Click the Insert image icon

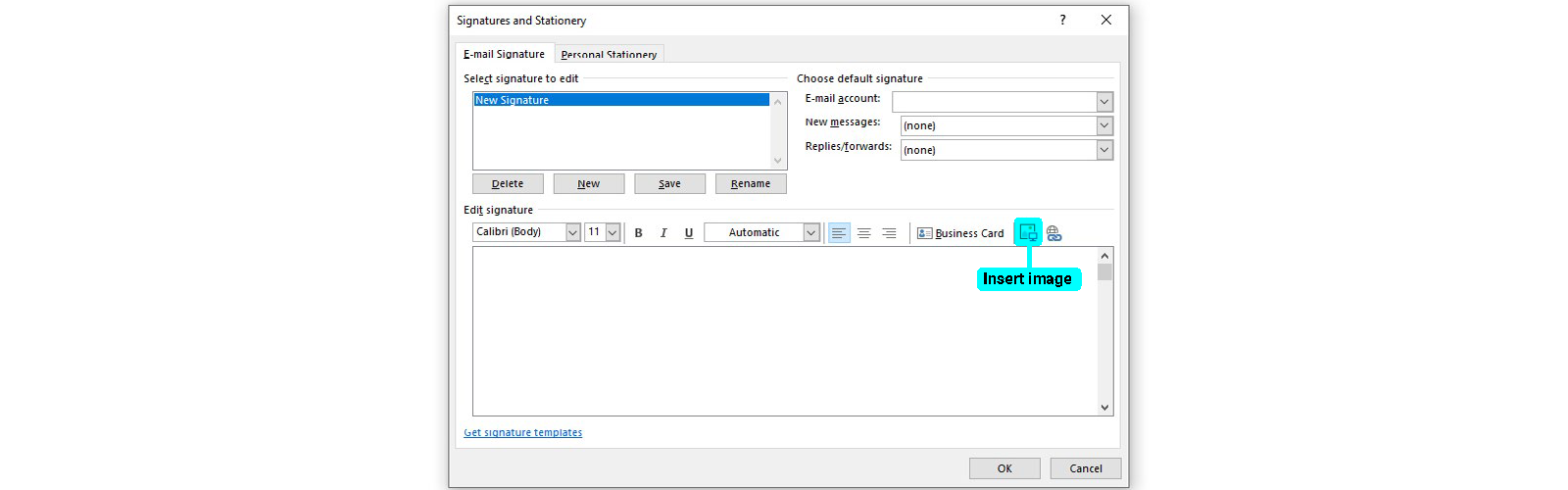click(1027, 232)
